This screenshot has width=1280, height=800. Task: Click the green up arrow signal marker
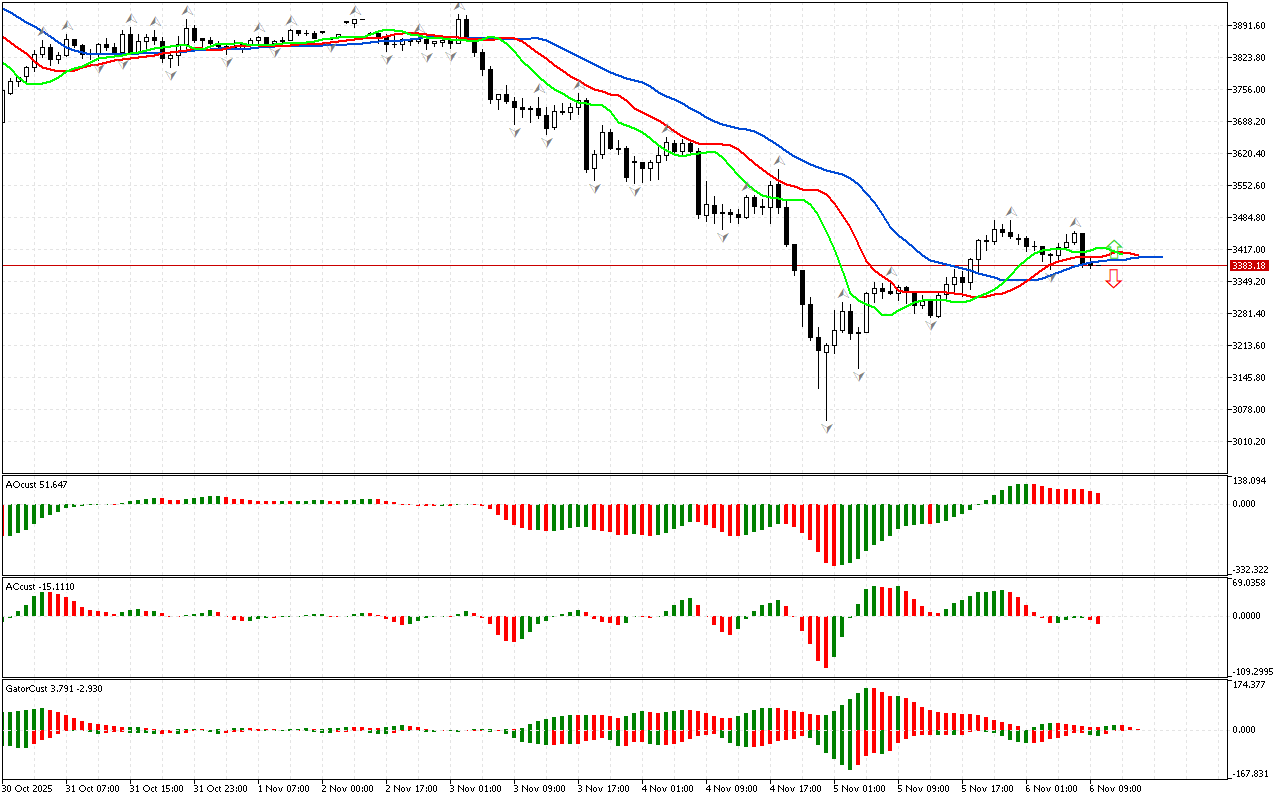[1113, 247]
